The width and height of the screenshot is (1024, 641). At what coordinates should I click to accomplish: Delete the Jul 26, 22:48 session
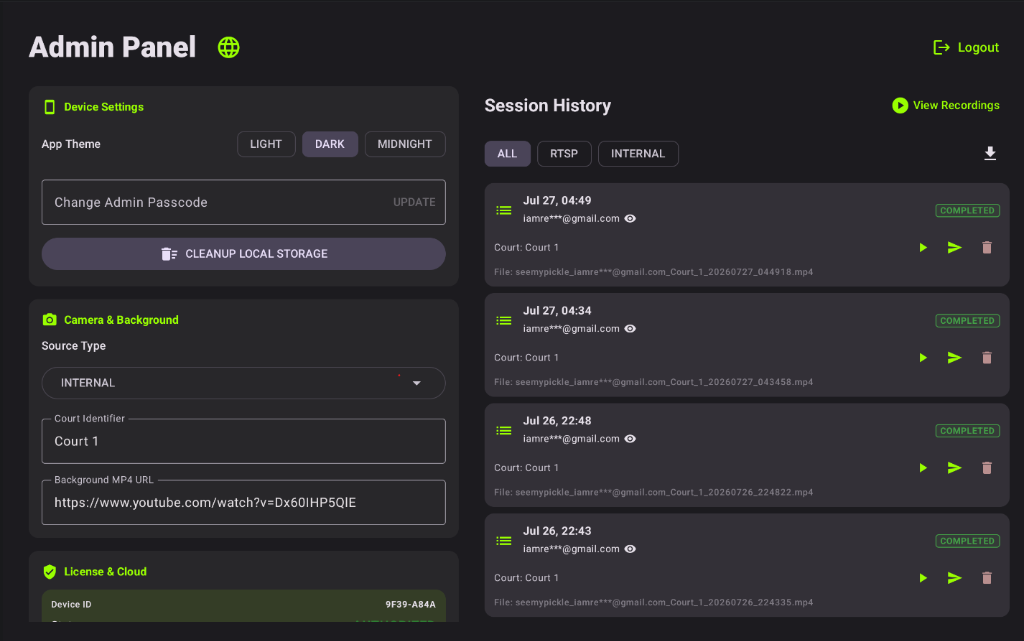[987, 468]
